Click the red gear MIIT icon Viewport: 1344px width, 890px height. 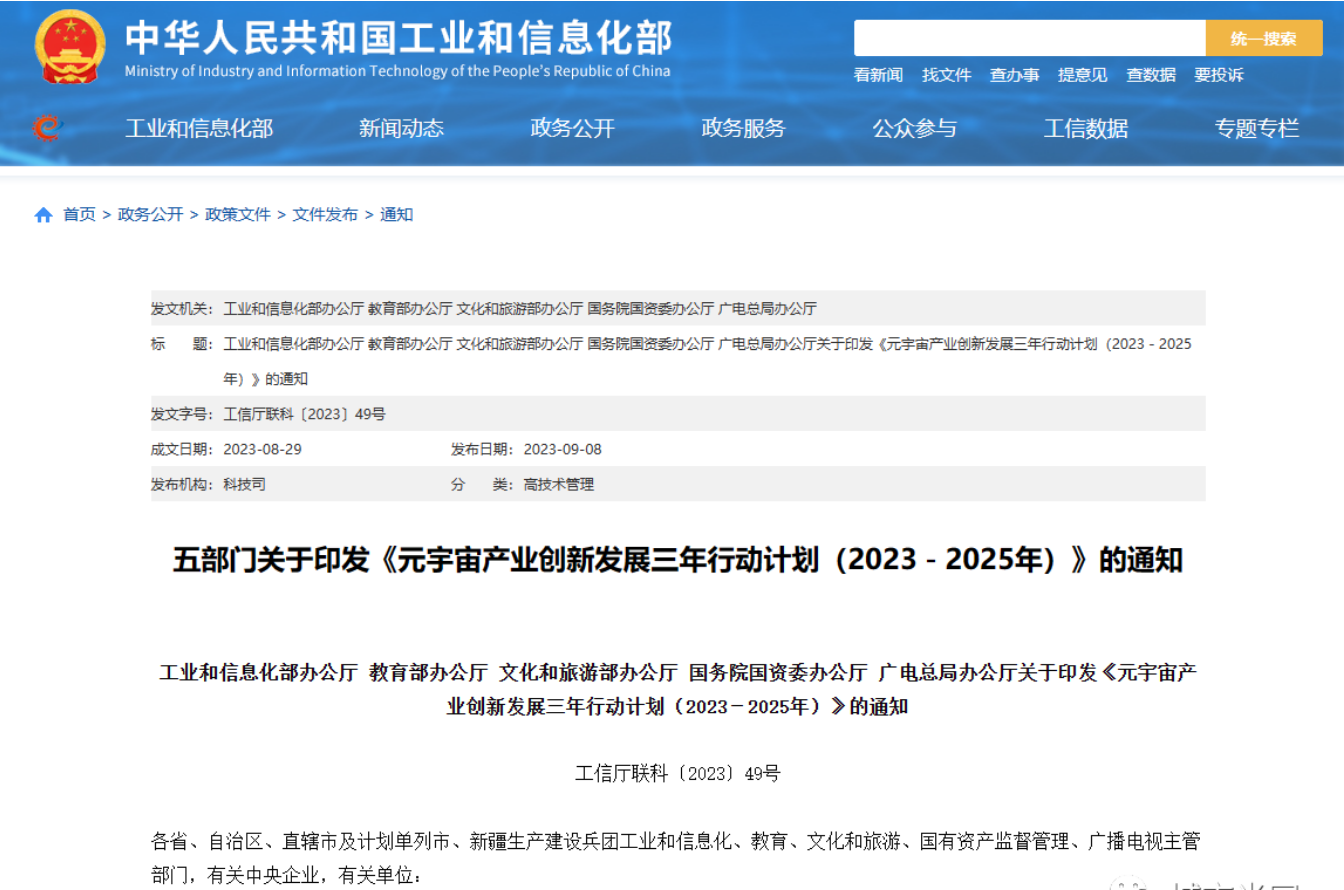point(46,128)
